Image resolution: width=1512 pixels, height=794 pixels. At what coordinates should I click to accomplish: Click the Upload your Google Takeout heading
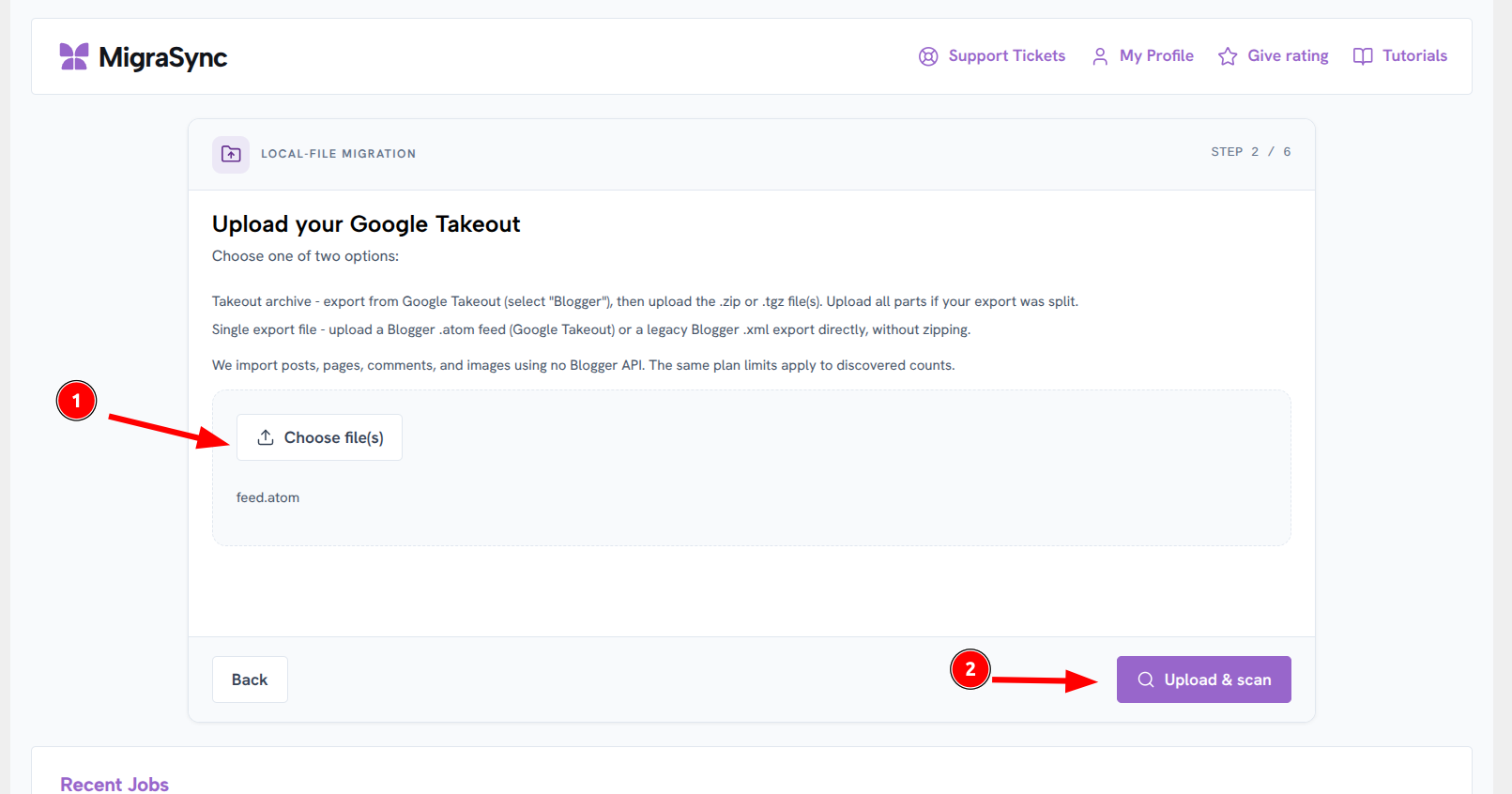[x=366, y=224]
